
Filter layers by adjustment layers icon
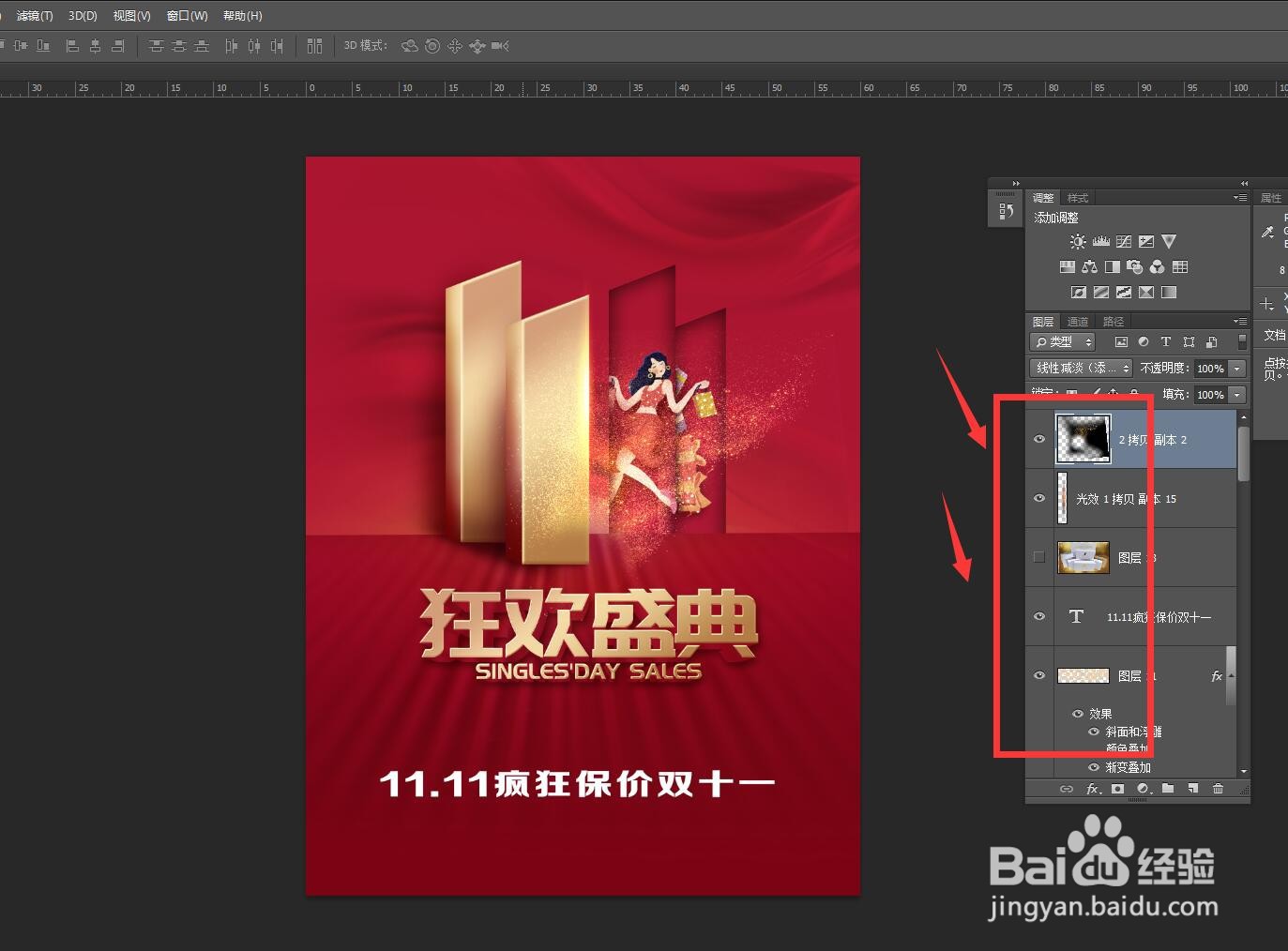(1144, 342)
